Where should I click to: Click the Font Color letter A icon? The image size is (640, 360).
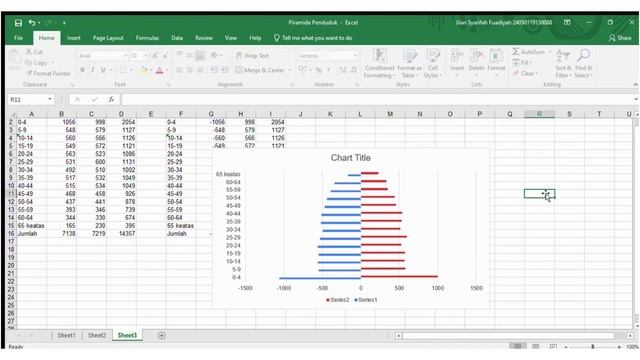click(x=160, y=70)
